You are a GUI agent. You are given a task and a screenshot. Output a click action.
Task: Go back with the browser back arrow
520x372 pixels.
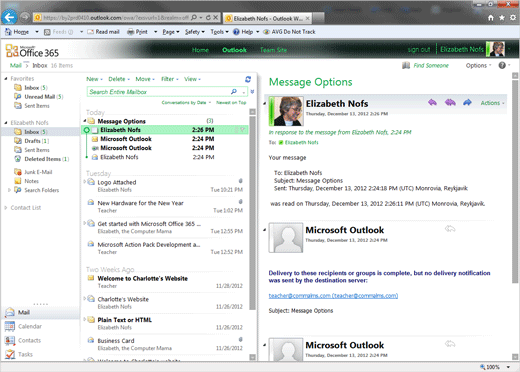(9, 17)
